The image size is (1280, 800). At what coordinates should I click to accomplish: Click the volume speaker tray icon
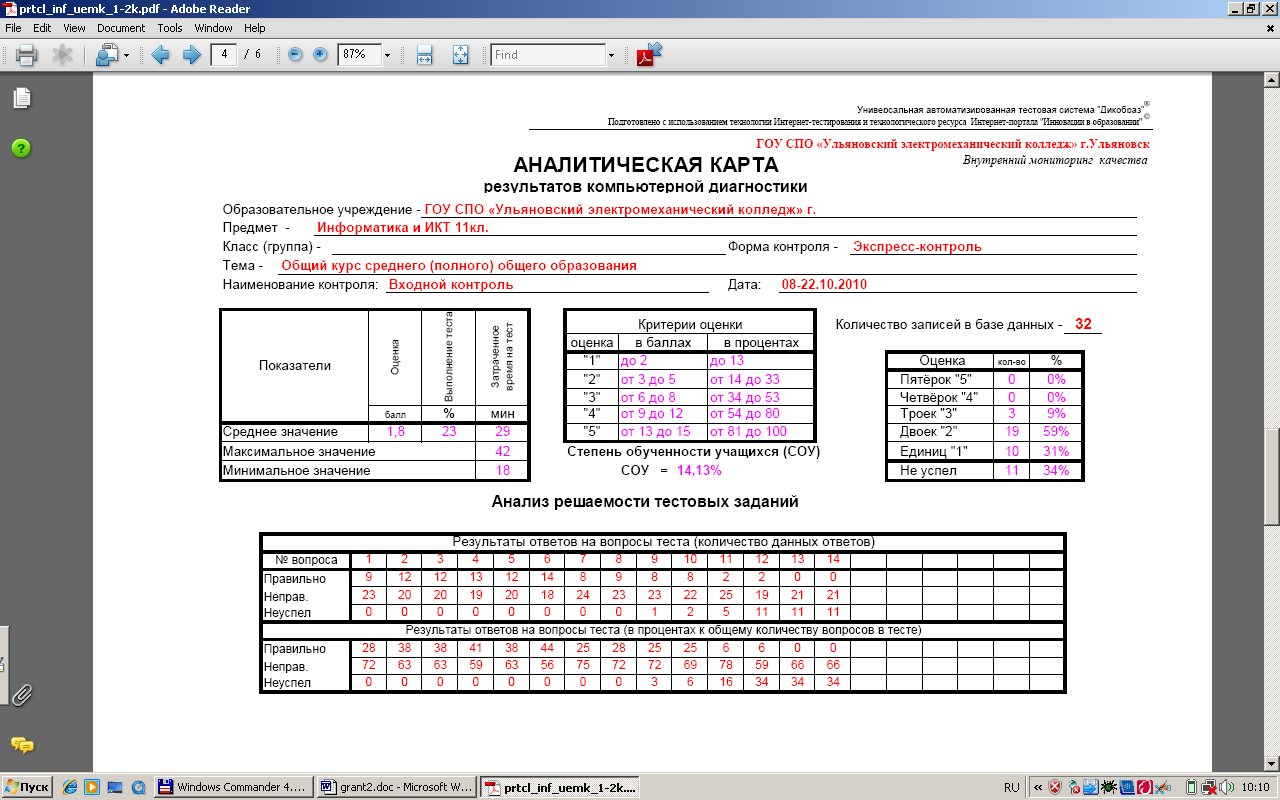[x=1226, y=787]
